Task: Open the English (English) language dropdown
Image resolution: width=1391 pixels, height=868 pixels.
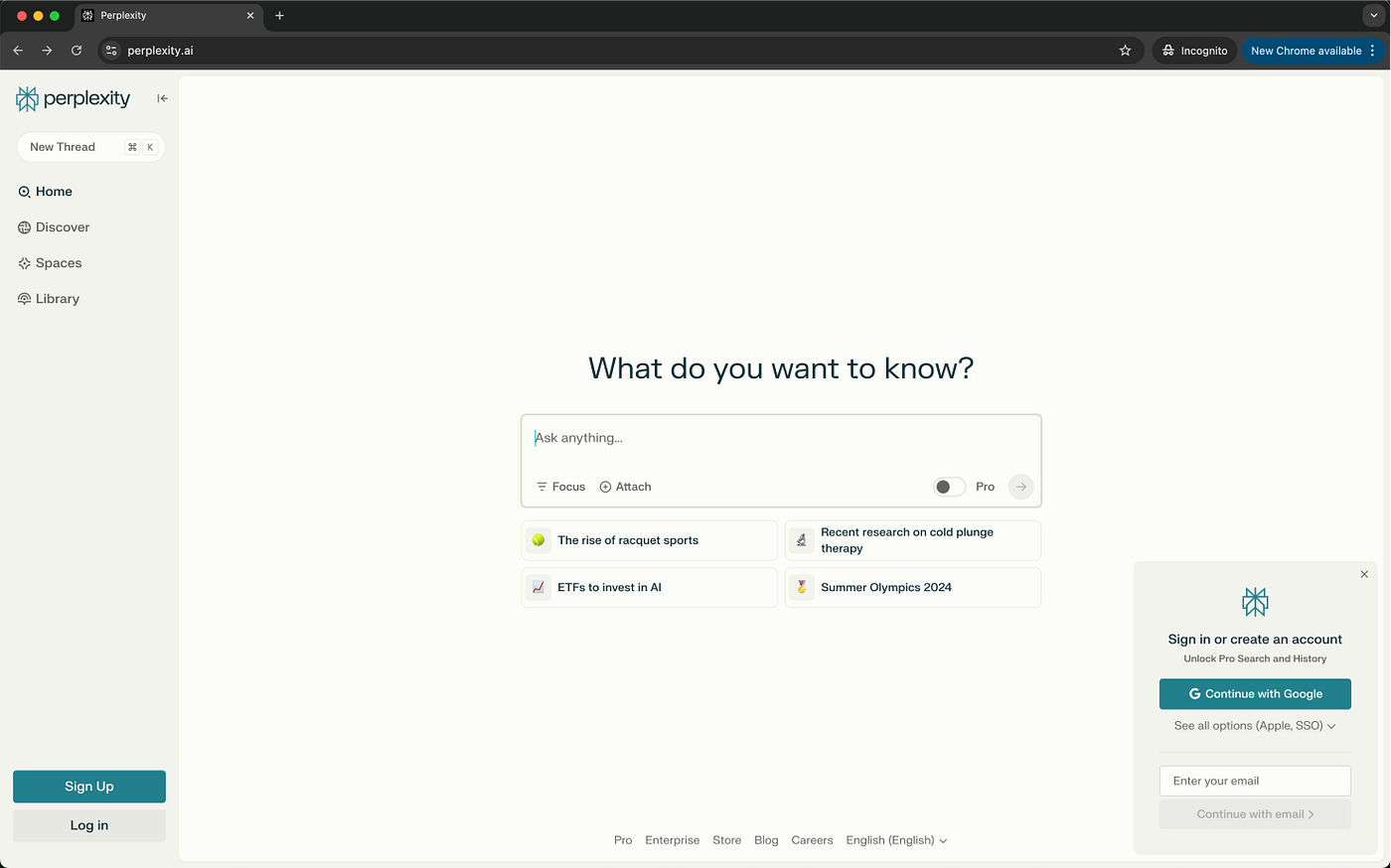Action: [896, 840]
